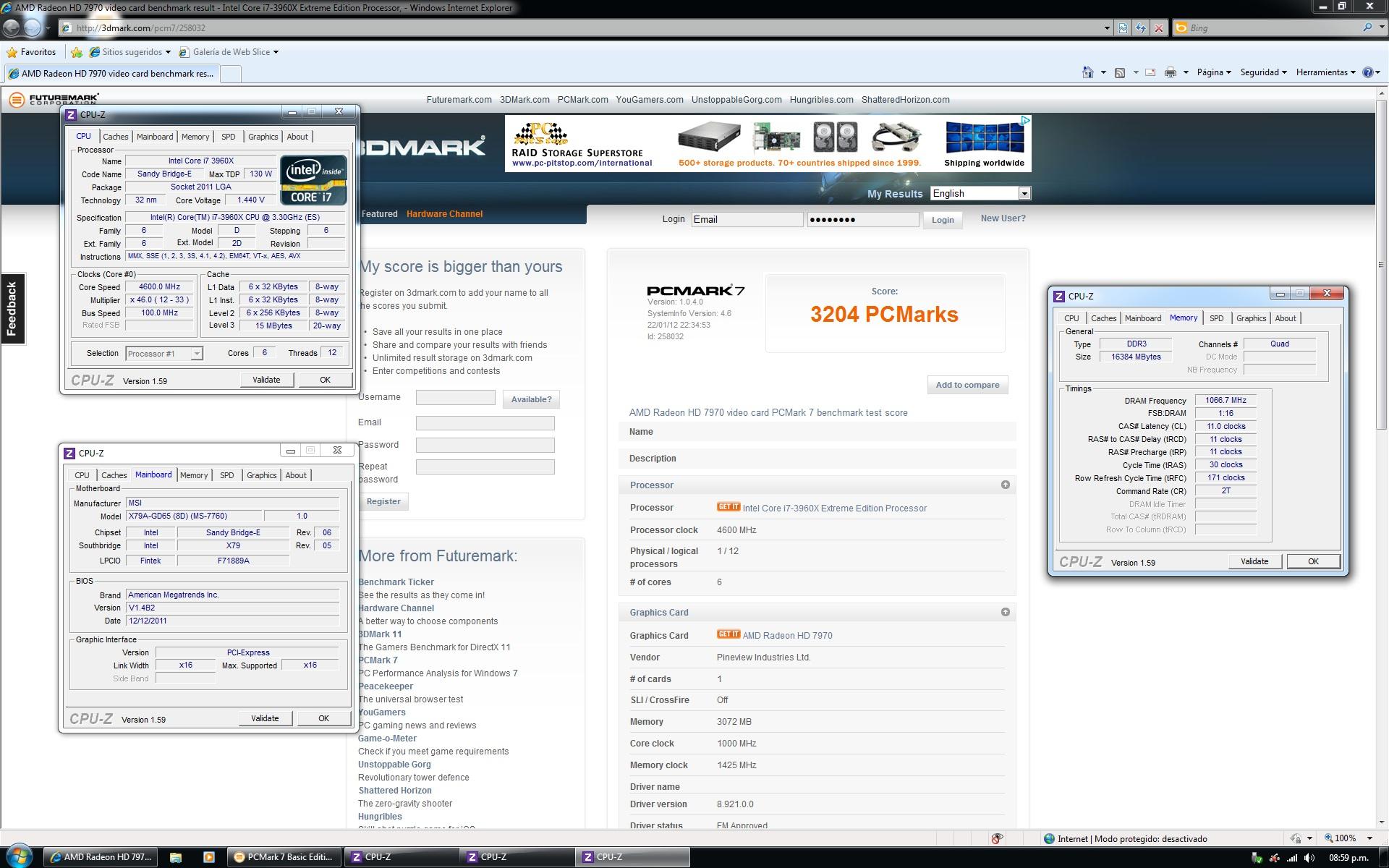Screen dimensions: 1389x868
Task: Select About tab in bottom-left CPU-Z window
Action: (x=295, y=475)
